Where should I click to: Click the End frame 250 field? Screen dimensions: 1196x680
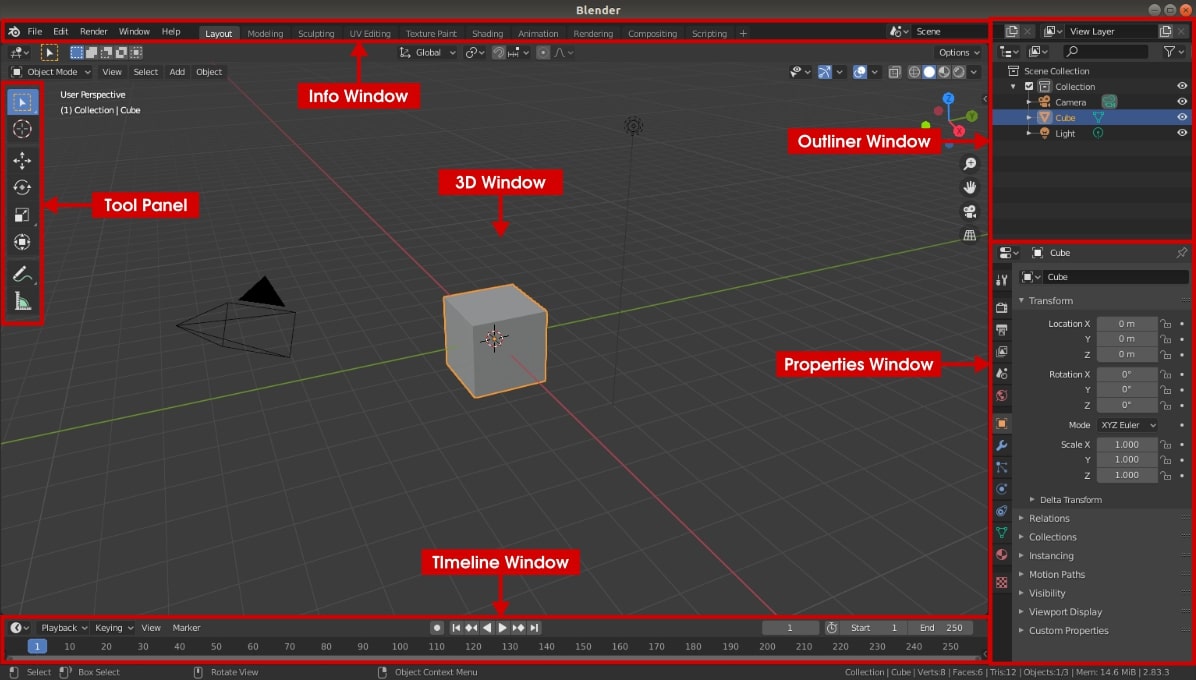coord(941,628)
